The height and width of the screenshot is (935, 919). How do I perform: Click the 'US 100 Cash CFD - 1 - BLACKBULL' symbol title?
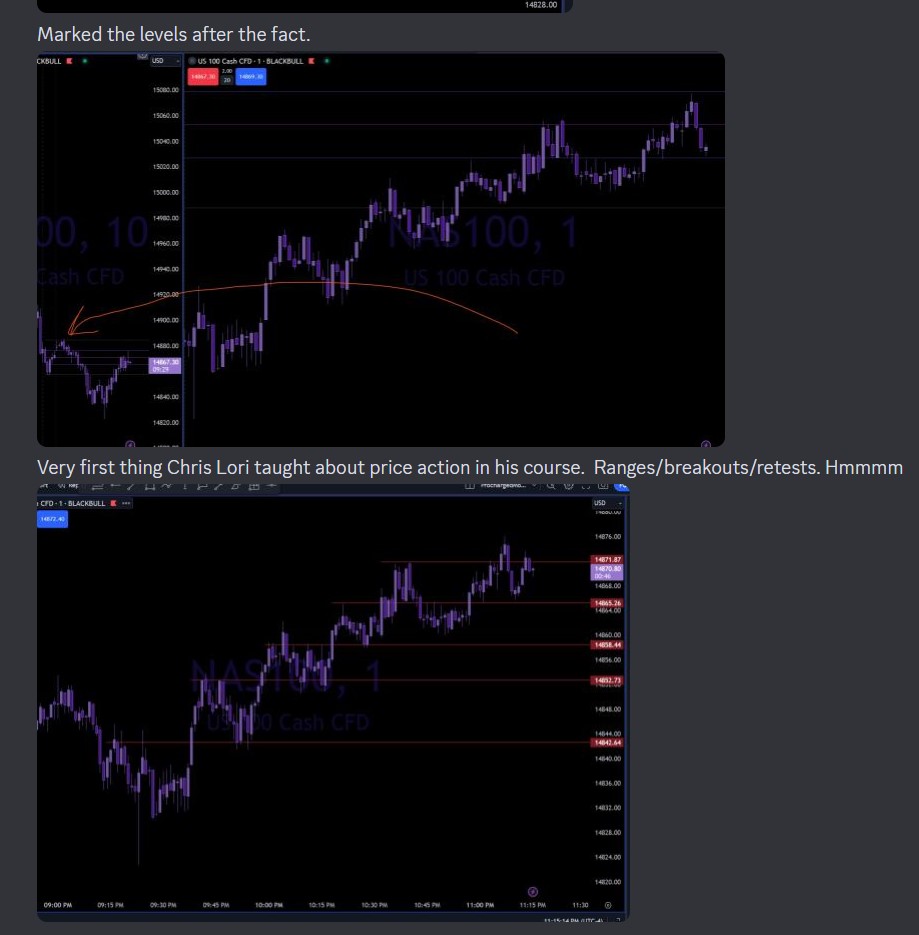click(x=250, y=61)
